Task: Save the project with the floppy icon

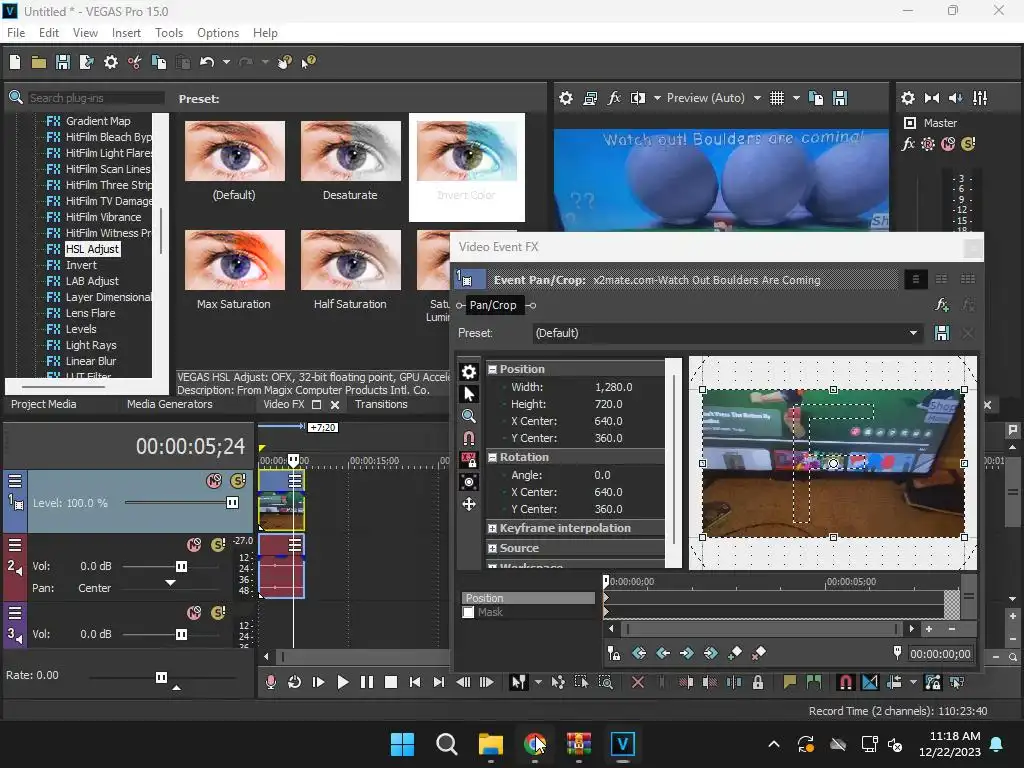Action: 63,62
